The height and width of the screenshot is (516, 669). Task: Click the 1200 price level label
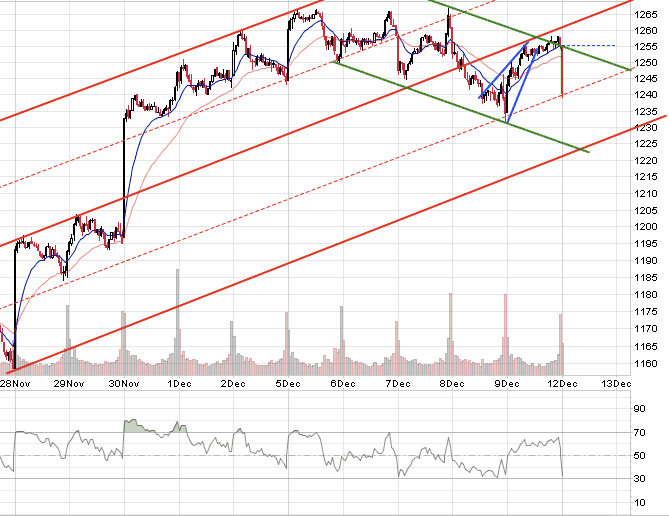click(x=645, y=227)
